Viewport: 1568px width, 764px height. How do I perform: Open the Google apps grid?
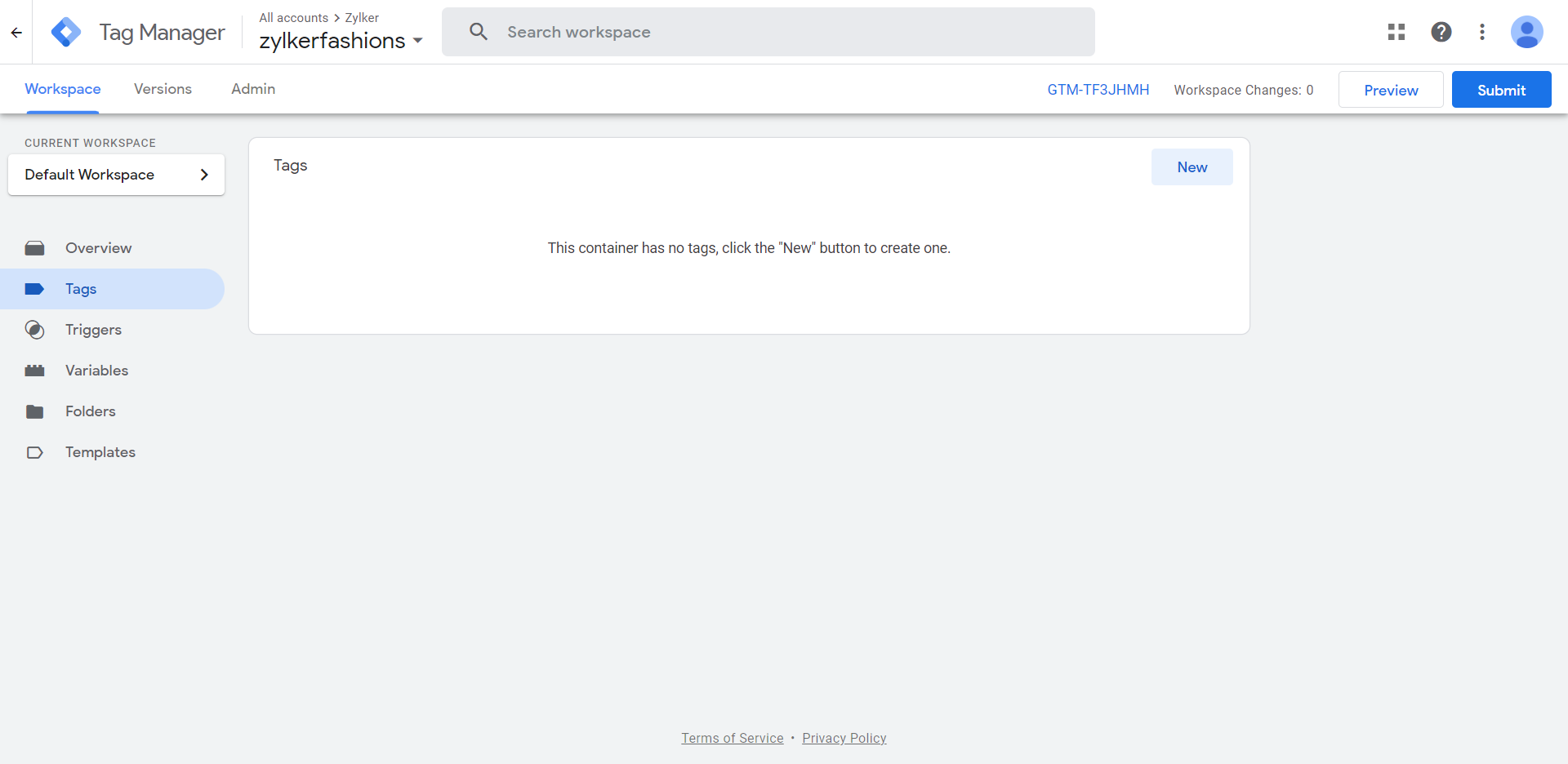(1396, 32)
